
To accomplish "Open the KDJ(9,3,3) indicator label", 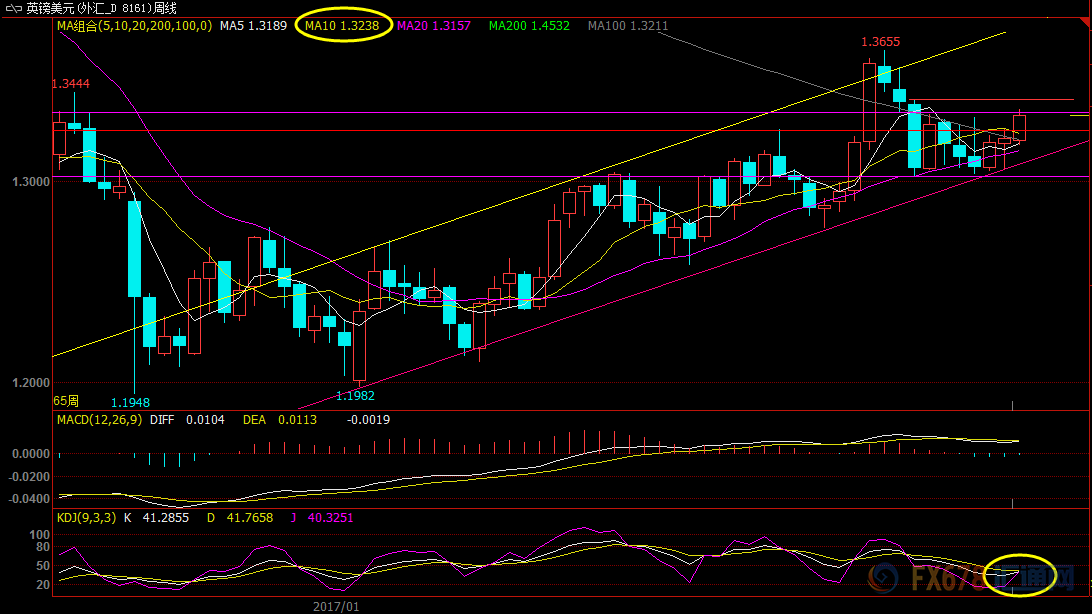I will coord(86,517).
